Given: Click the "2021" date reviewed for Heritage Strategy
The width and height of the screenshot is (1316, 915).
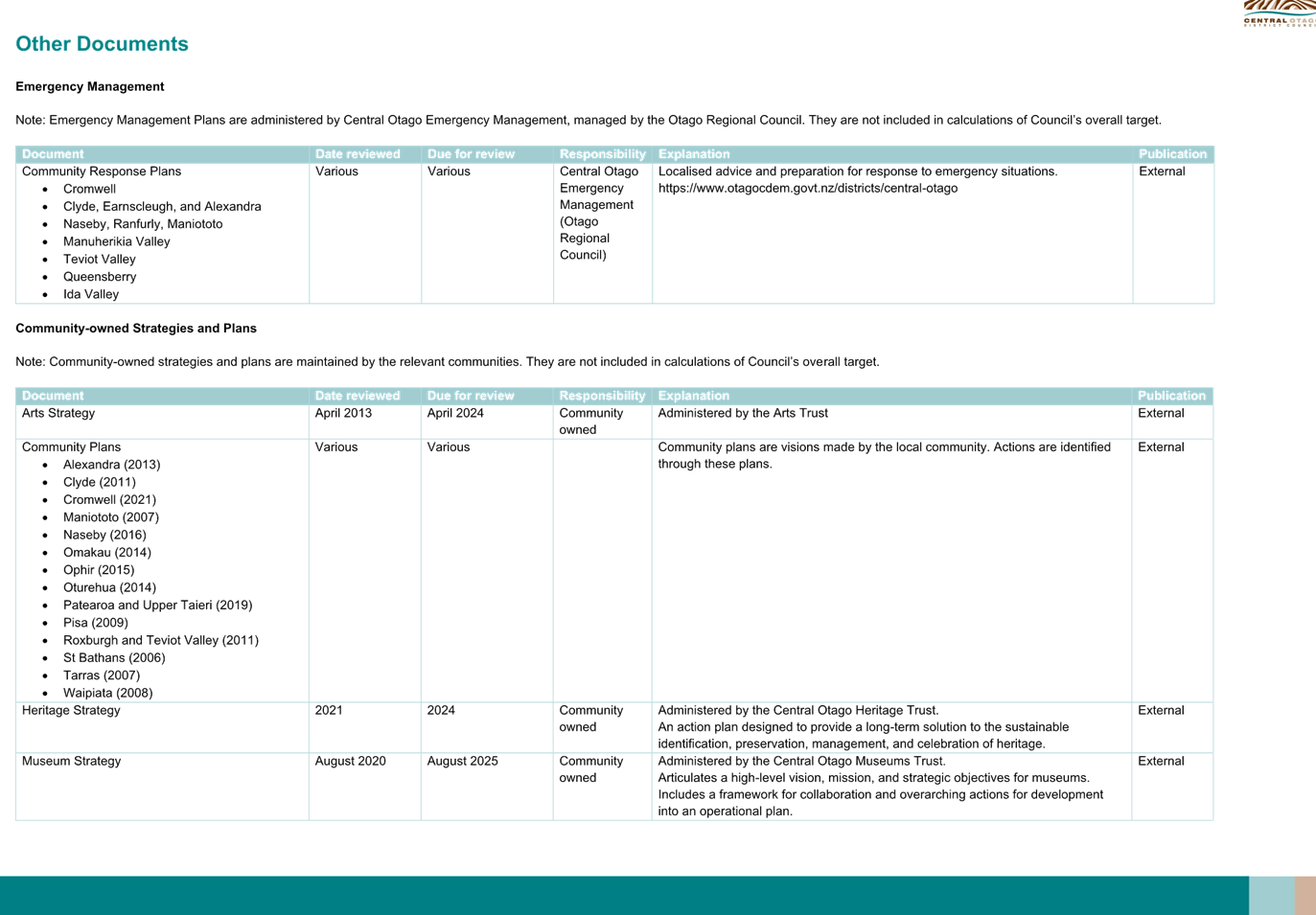Looking at the screenshot, I should click(329, 710).
